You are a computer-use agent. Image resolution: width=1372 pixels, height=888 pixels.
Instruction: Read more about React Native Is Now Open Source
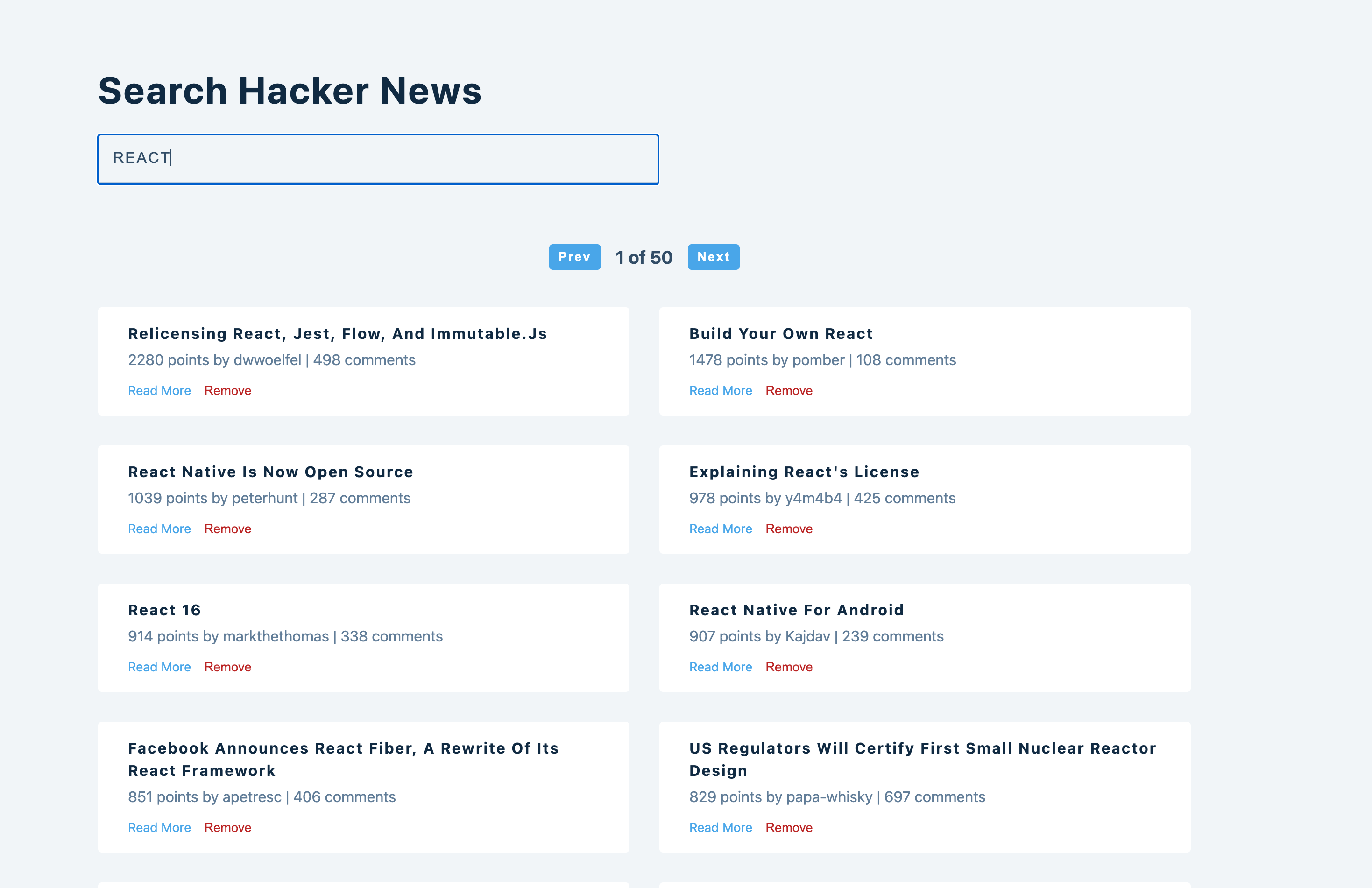tap(159, 529)
